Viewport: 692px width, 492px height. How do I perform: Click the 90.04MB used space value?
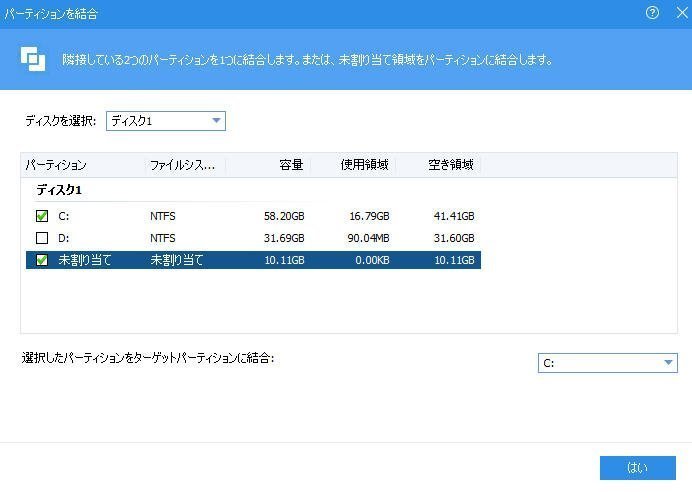pyautogui.click(x=369, y=238)
